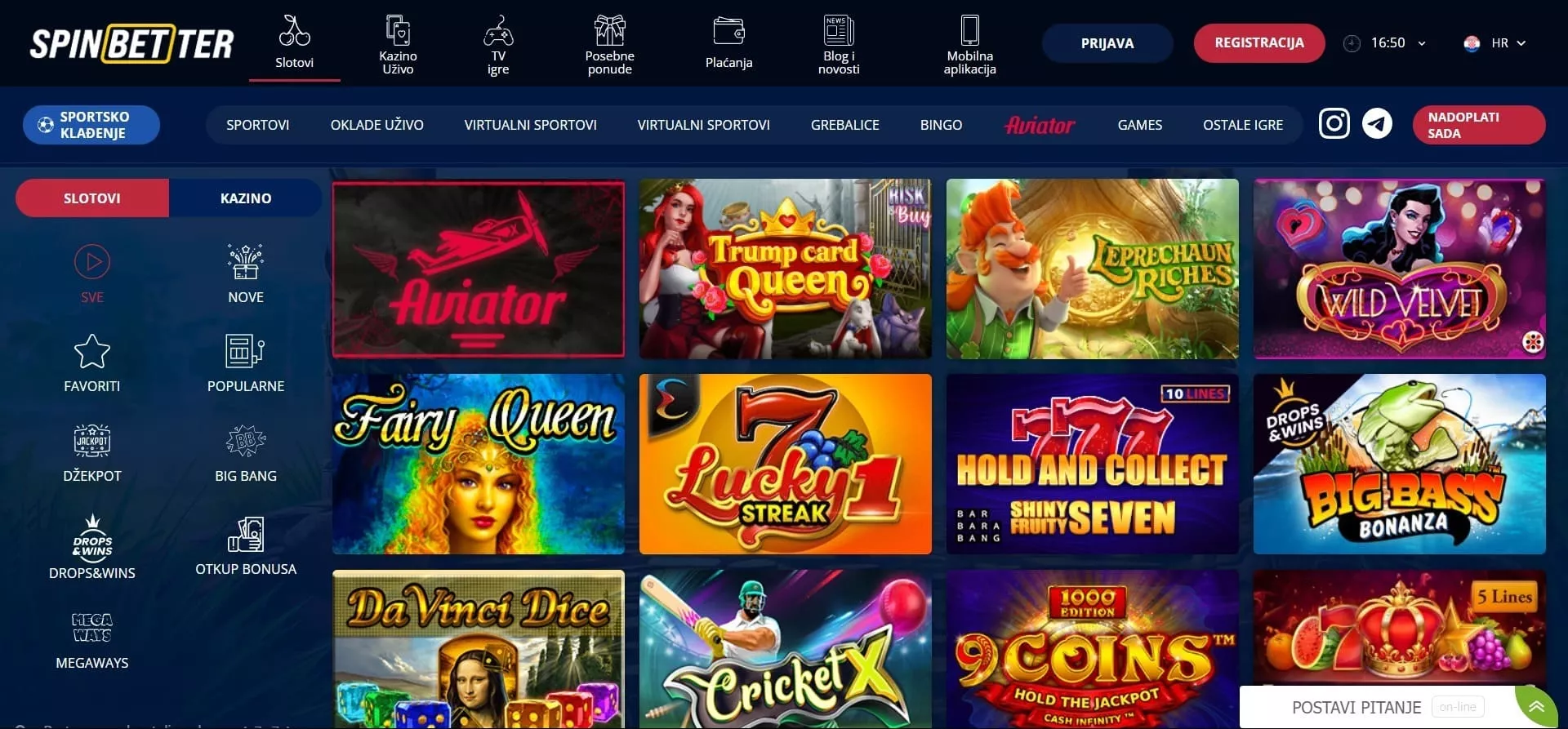Open the Megaways category icon
1568x729 pixels.
(92, 627)
